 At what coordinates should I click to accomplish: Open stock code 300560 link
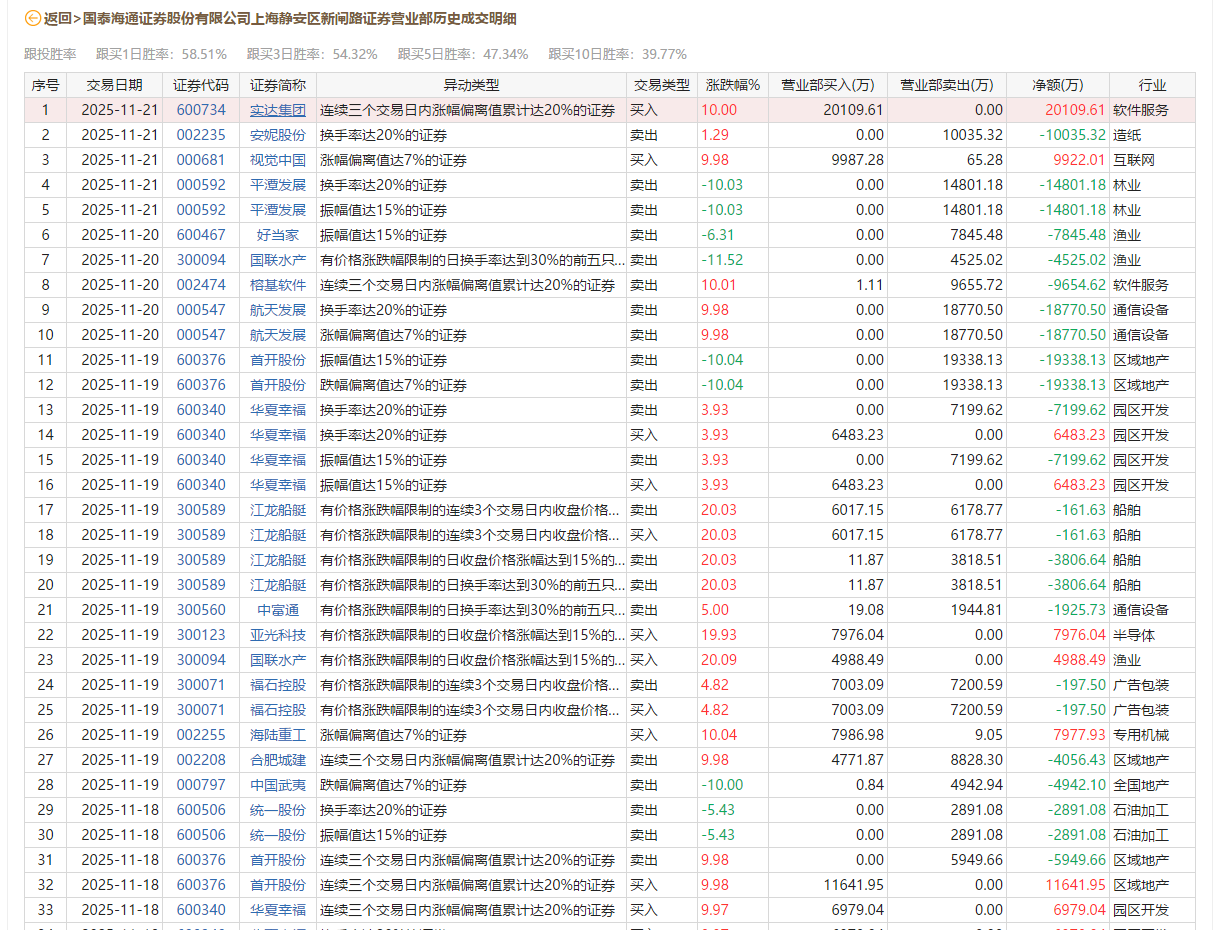[201, 610]
